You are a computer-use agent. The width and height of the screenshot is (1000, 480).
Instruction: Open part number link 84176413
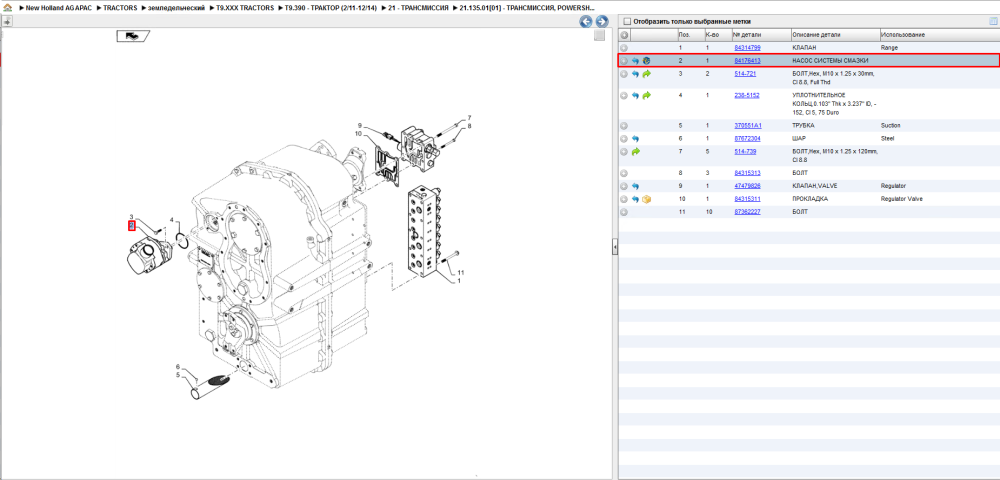click(x=747, y=61)
